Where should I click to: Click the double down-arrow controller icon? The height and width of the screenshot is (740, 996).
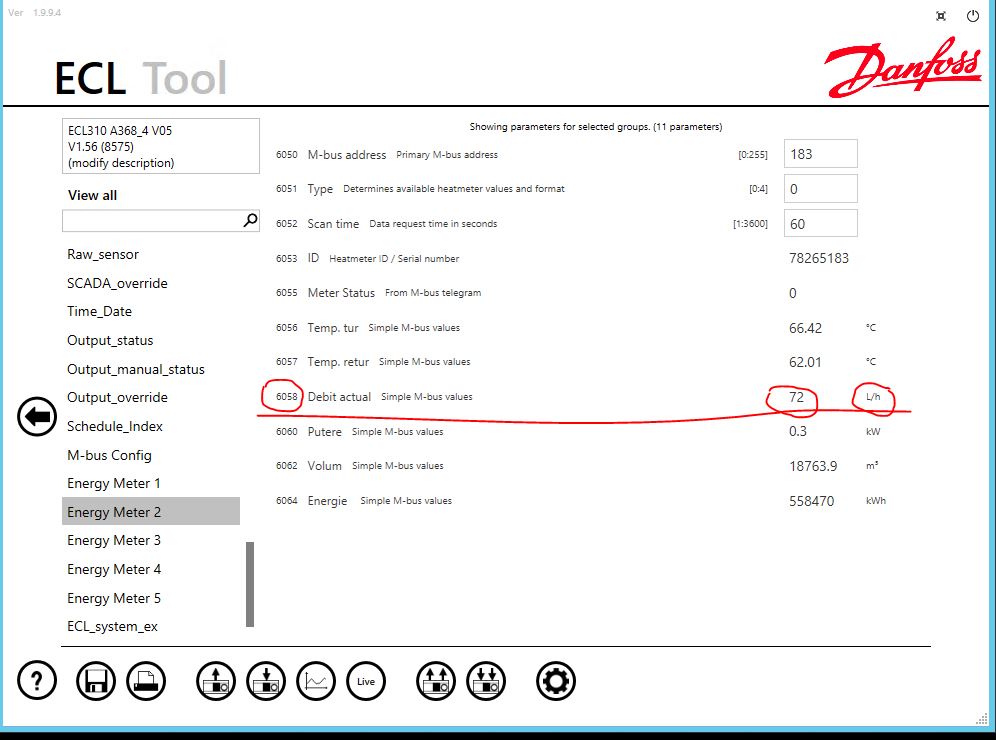tap(487, 681)
